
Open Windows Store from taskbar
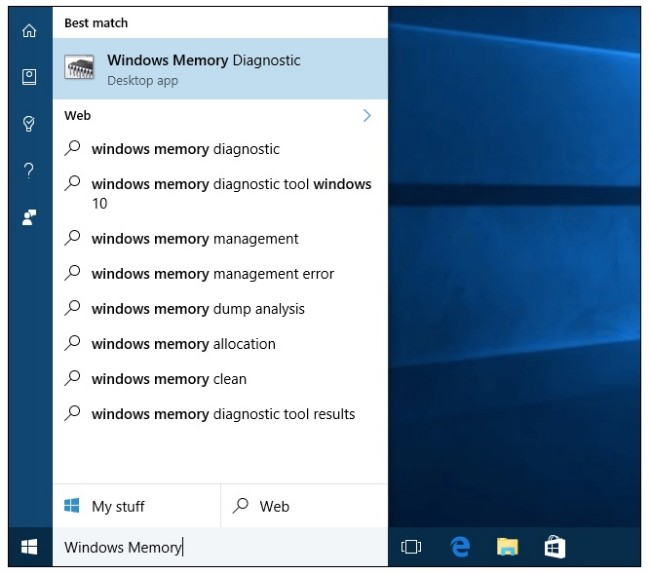[555, 546]
